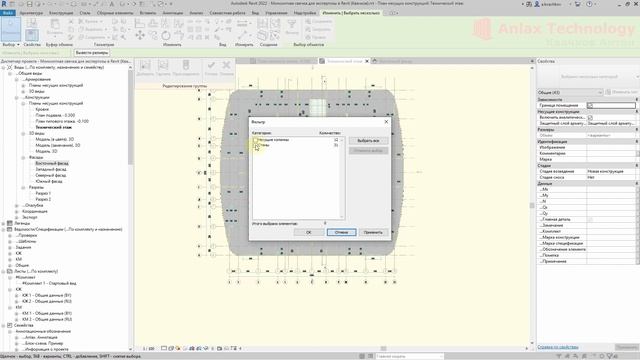Click the Листы sheets node icon in project browser
Screen dimensions: 640x360
pos(10,271)
